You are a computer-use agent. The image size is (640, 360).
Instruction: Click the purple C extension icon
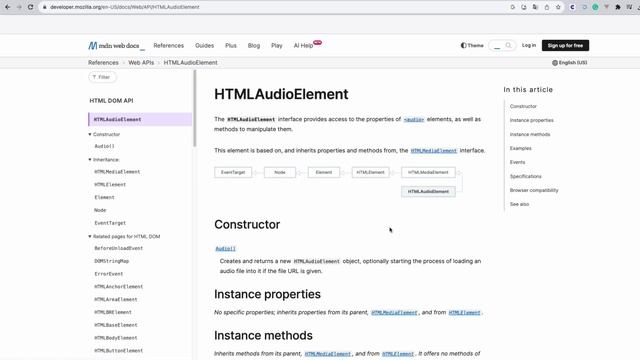click(x=573, y=7)
